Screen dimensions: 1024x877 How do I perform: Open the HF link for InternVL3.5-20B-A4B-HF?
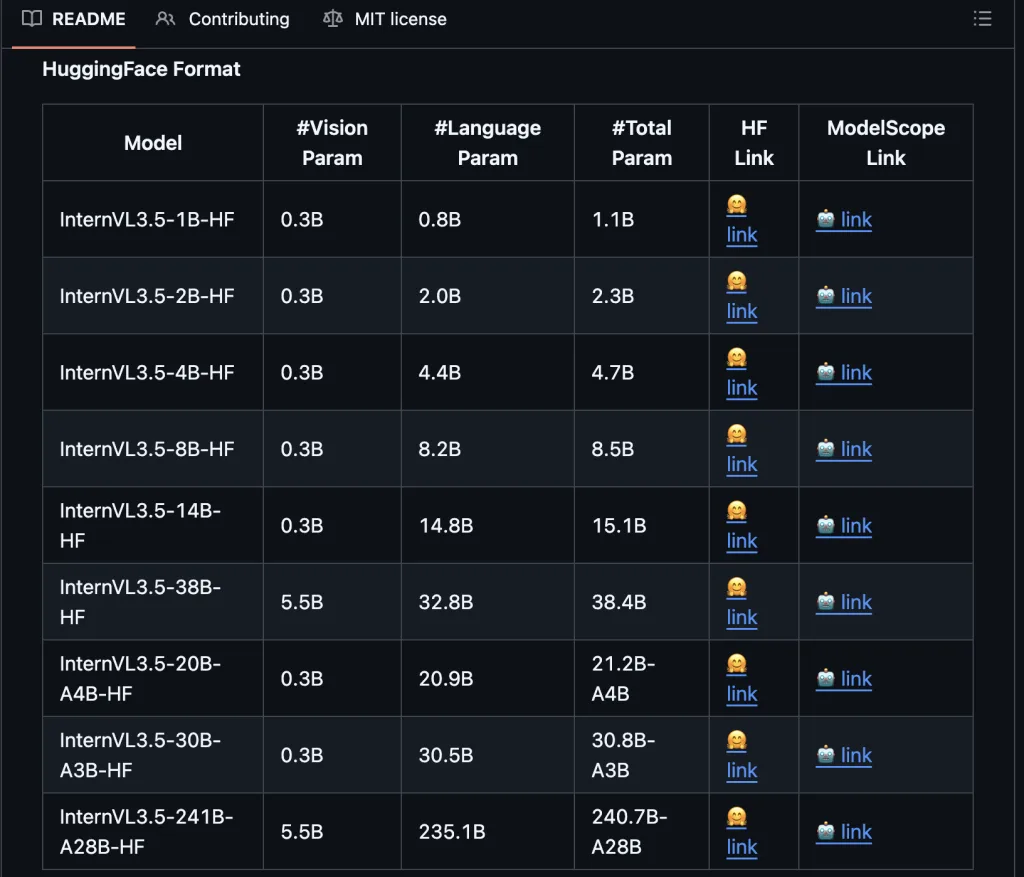tap(742, 694)
